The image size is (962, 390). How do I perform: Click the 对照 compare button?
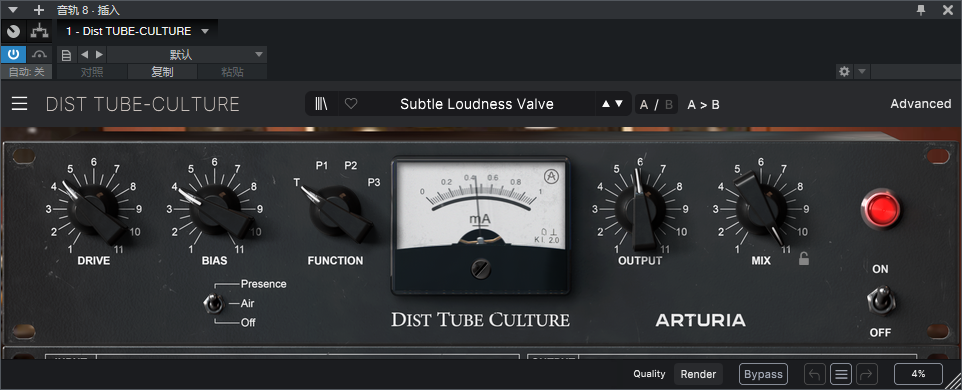click(x=92, y=72)
